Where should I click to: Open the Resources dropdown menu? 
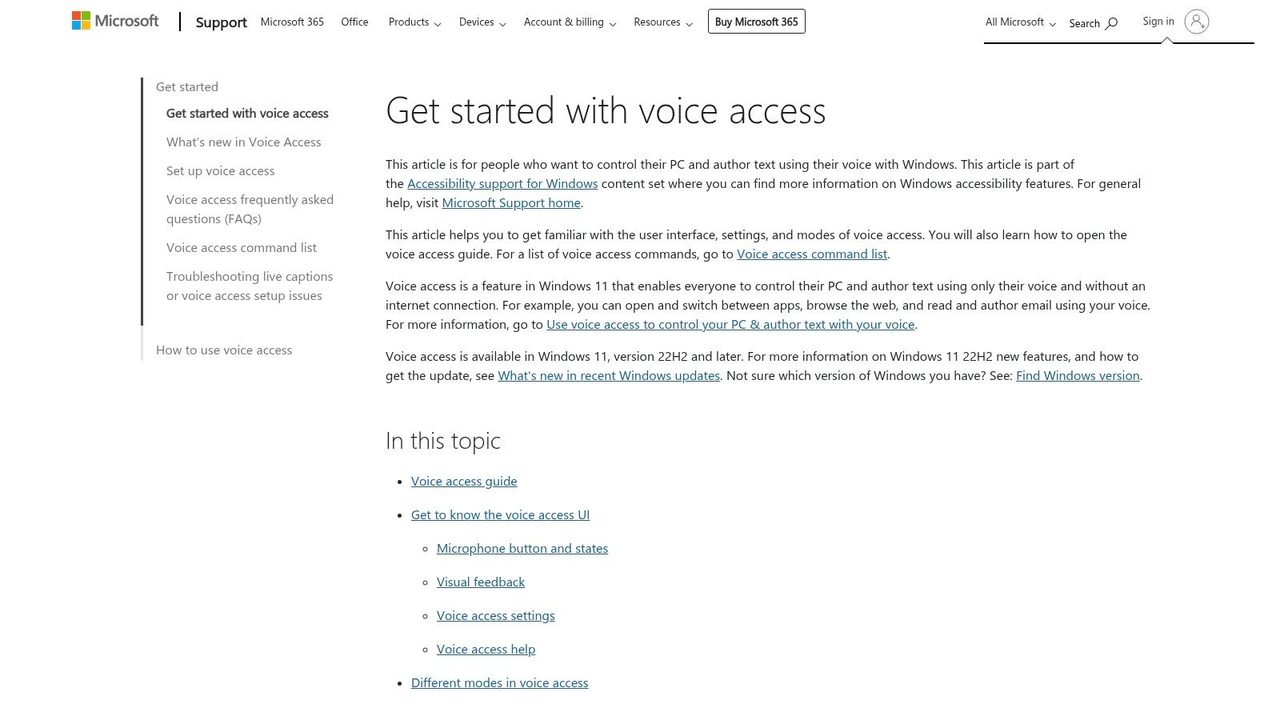663,22
